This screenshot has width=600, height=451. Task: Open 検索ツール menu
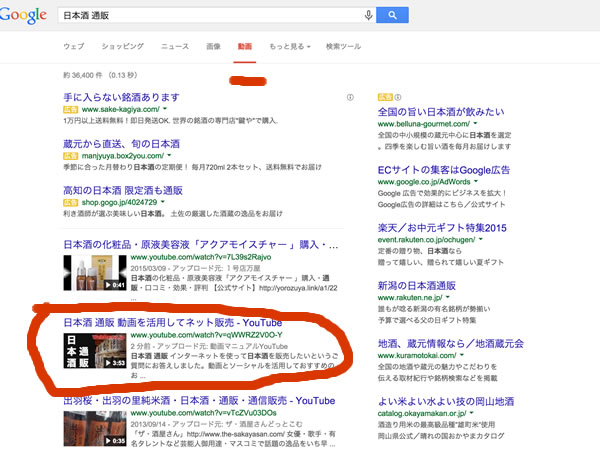(343, 47)
